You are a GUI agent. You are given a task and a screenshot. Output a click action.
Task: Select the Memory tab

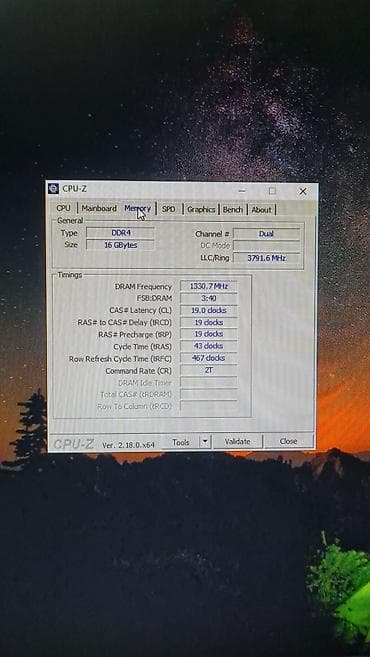[137, 208]
